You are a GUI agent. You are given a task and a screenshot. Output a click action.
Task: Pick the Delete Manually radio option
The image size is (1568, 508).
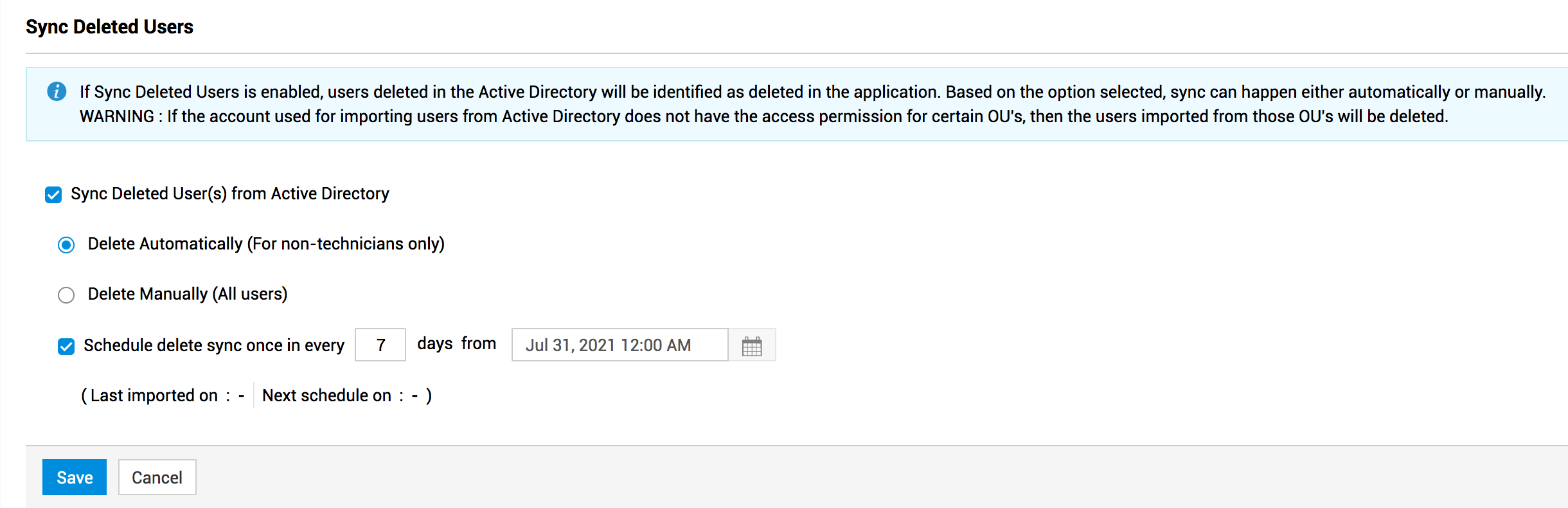[66, 295]
